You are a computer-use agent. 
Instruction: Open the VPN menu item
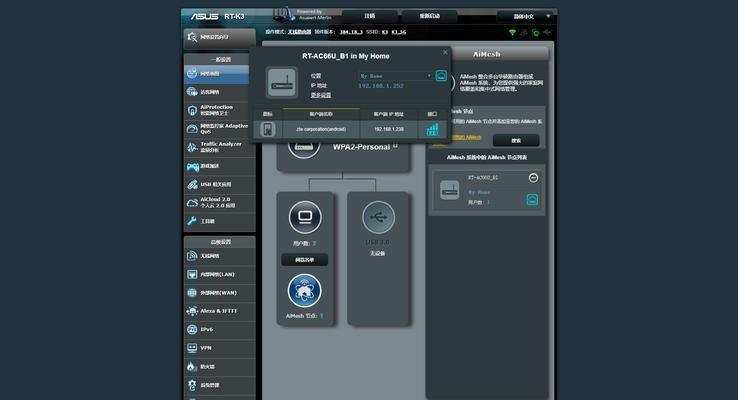click(x=217, y=348)
